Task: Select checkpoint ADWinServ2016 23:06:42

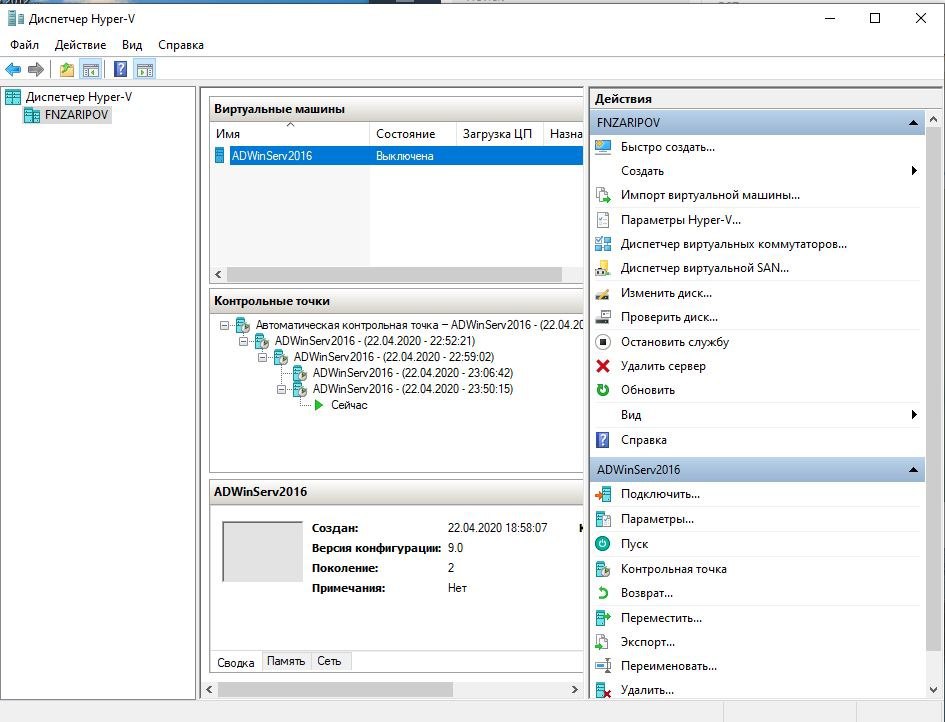Action: click(413, 373)
